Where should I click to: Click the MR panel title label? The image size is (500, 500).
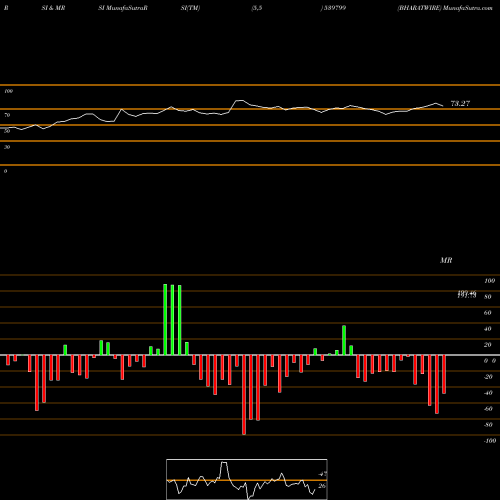pos(446,260)
